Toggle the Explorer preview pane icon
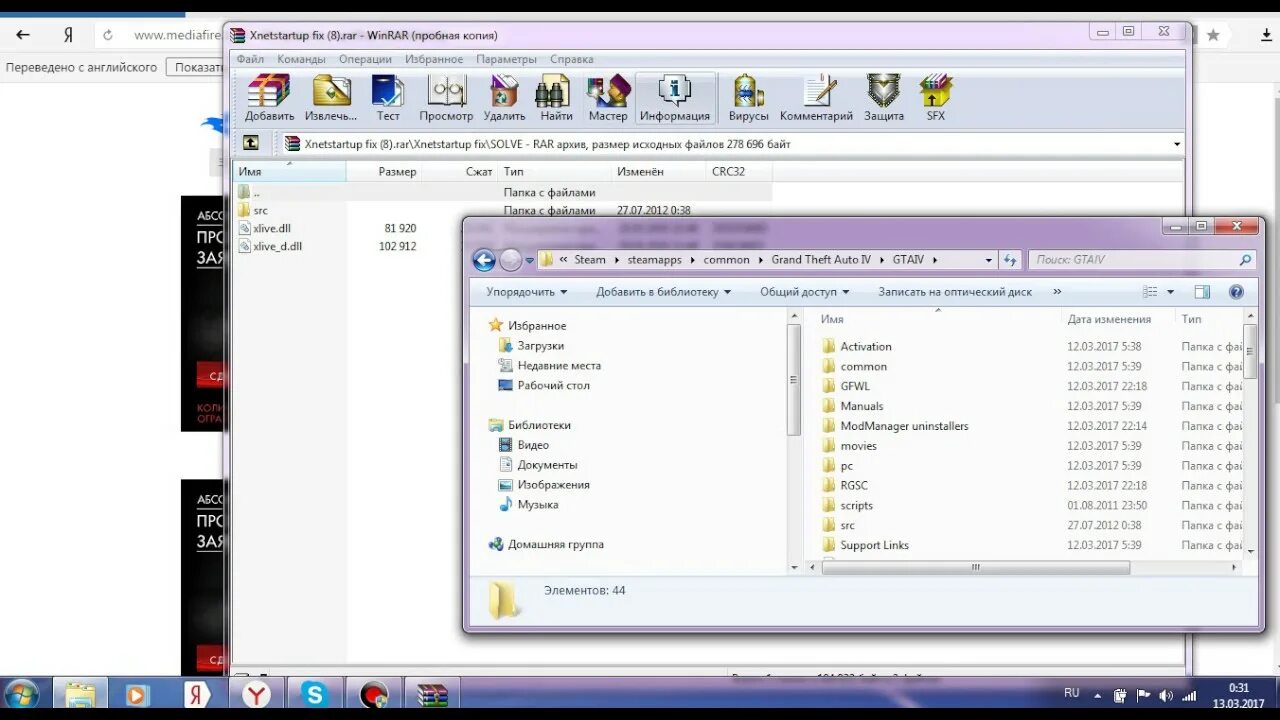The width and height of the screenshot is (1280, 720). 1202,292
